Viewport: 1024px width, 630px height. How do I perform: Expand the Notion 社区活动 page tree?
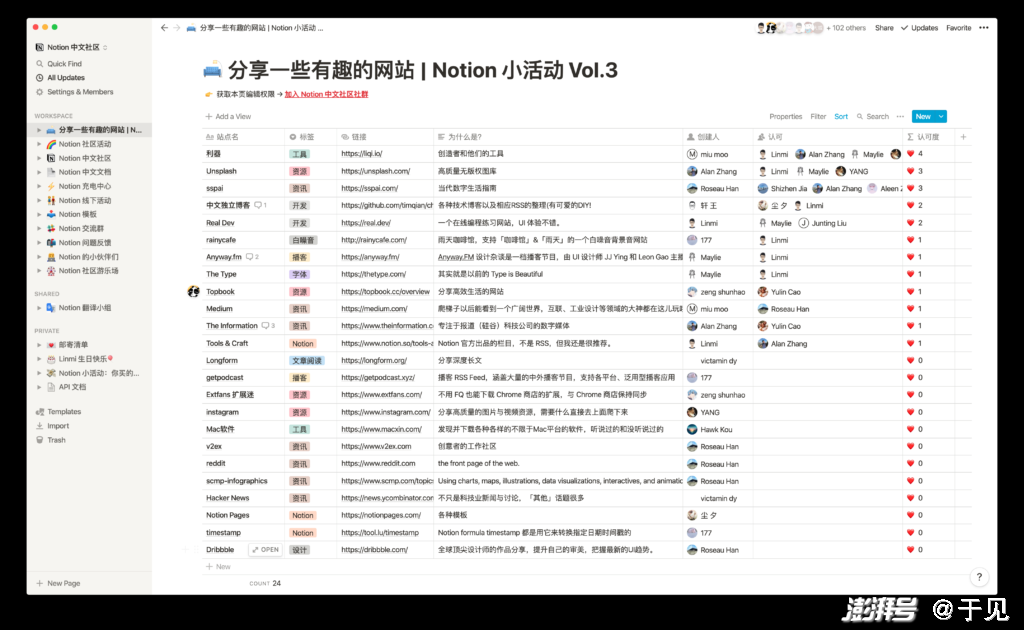pos(39,144)
